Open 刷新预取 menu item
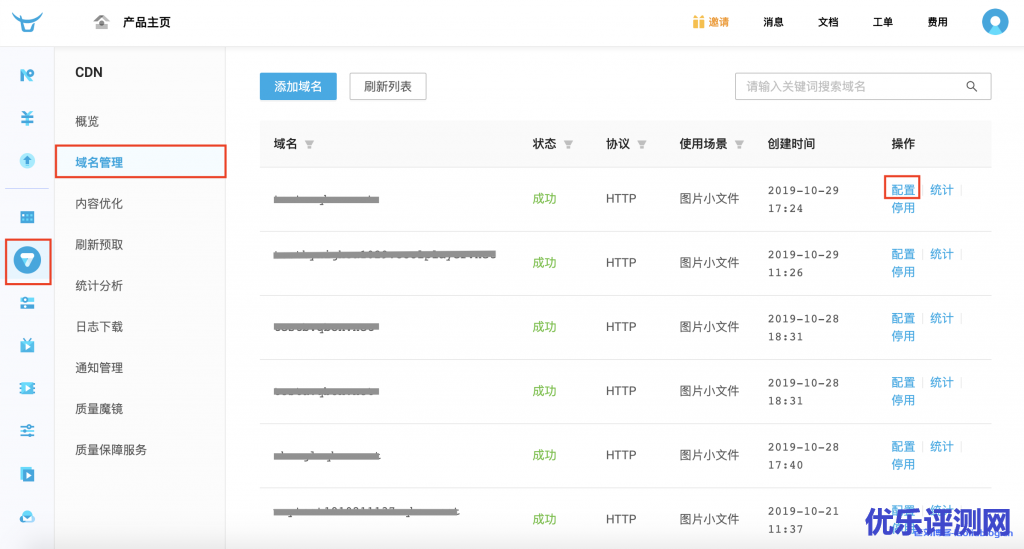 coord(99,245)
